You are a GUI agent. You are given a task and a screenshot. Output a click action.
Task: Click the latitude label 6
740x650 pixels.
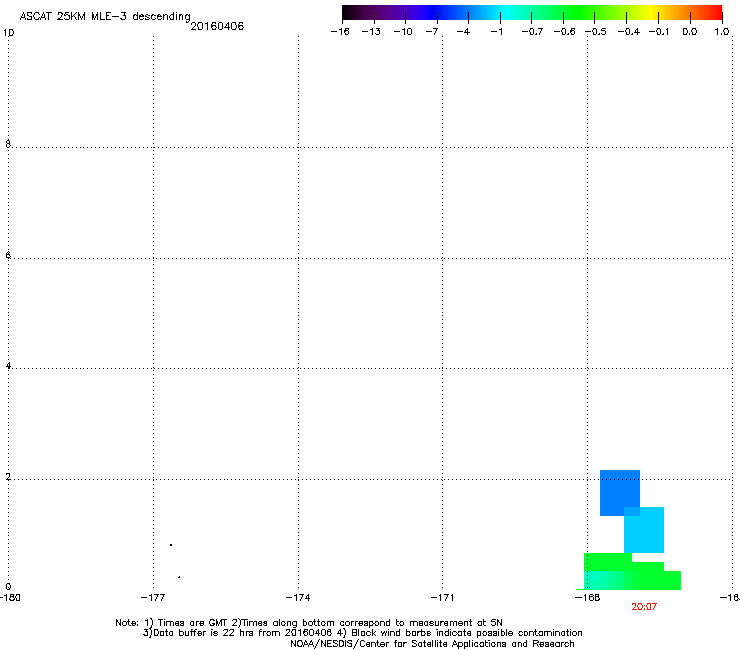[8, 255]
